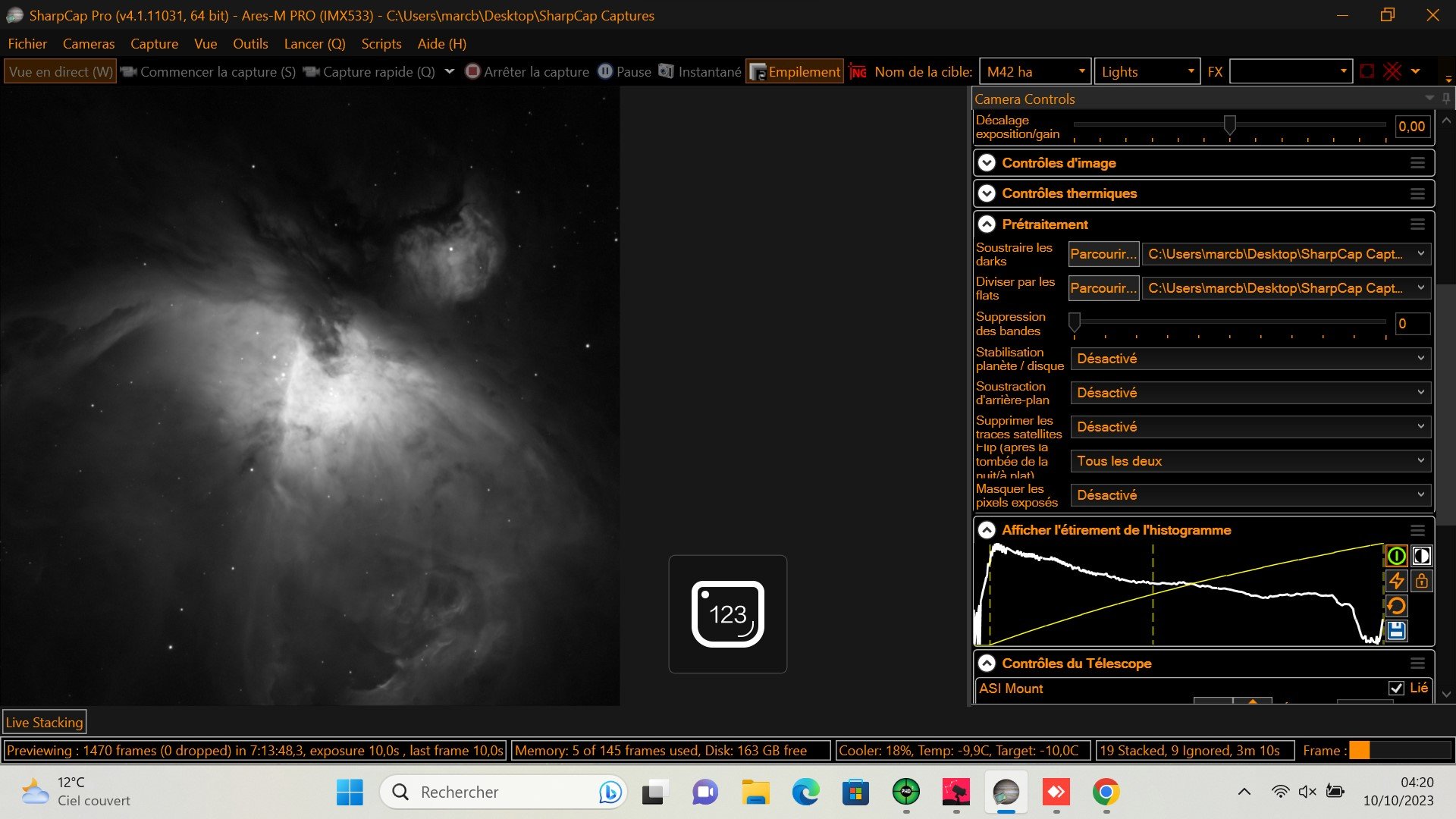Image resolution: width=1456 pixels, height=819 pixels.
Task: Click the Arrêter la capture stop button
Action: [x=527, y=71]
